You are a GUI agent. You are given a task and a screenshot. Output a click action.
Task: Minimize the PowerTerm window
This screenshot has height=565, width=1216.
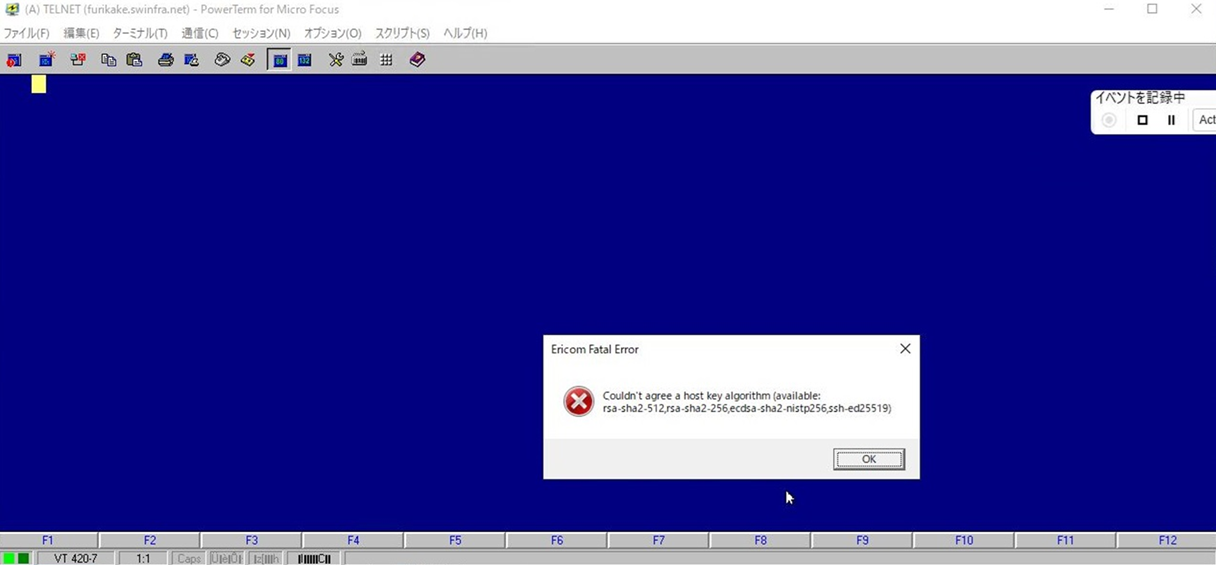(x=1109, y=9)
